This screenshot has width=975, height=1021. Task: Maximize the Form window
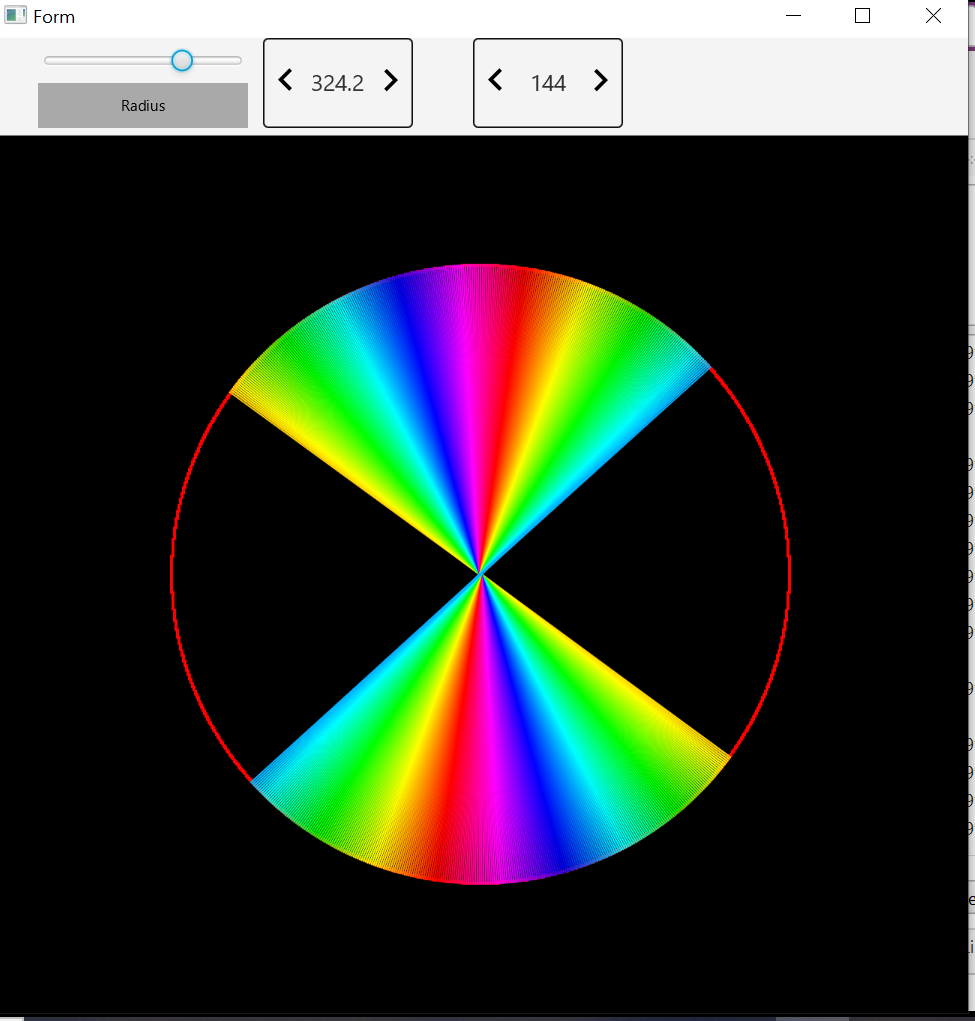pos(862,16)
